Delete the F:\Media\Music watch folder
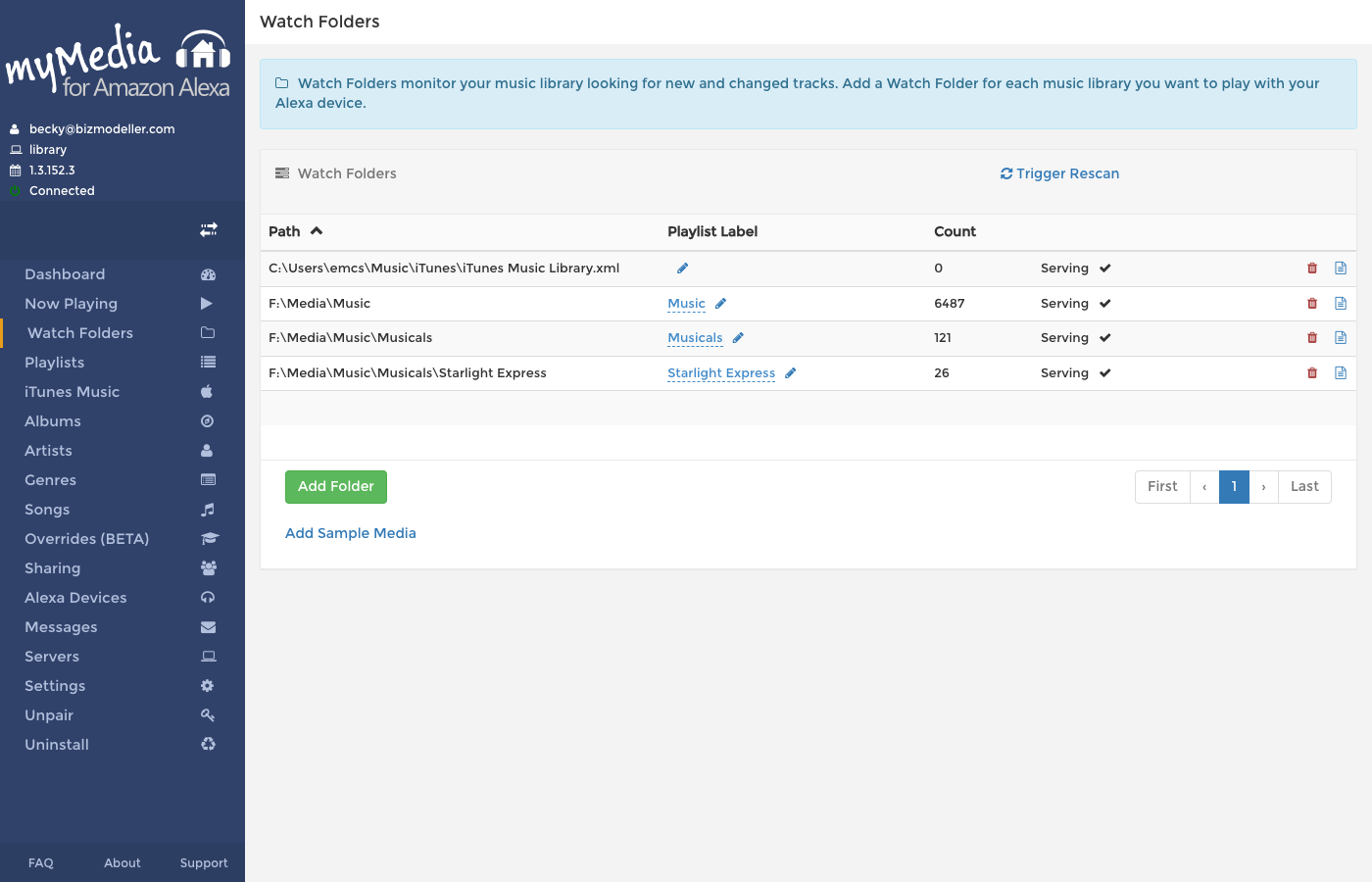Viewport: 1372px width, 882px height. pyautogui.click(x=1312, y=304)
